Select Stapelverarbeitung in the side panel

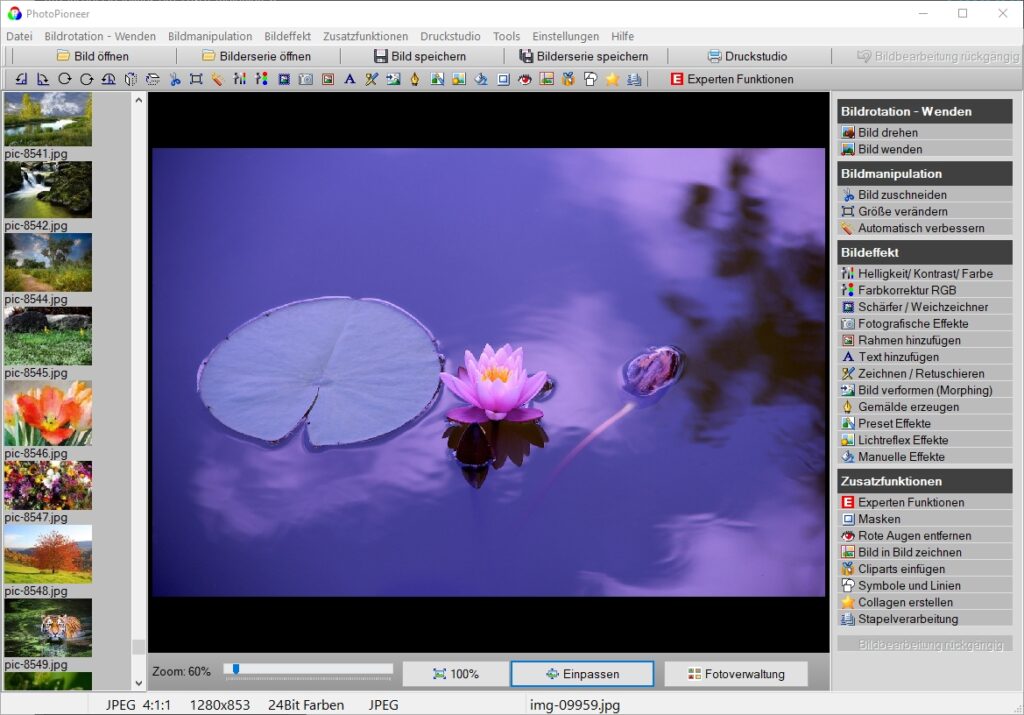[907, 619]
